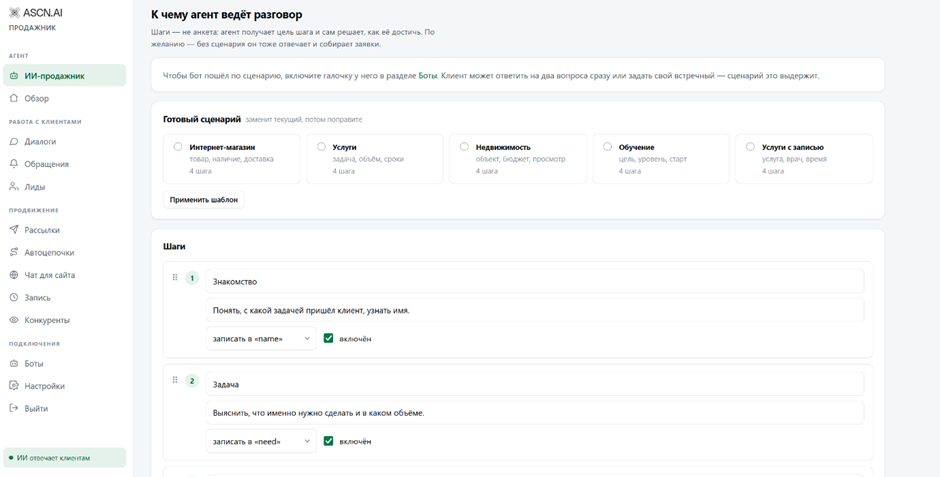Click the Чат для сайта globe icon
Viewport: 940px width, 477px height.
14,275
